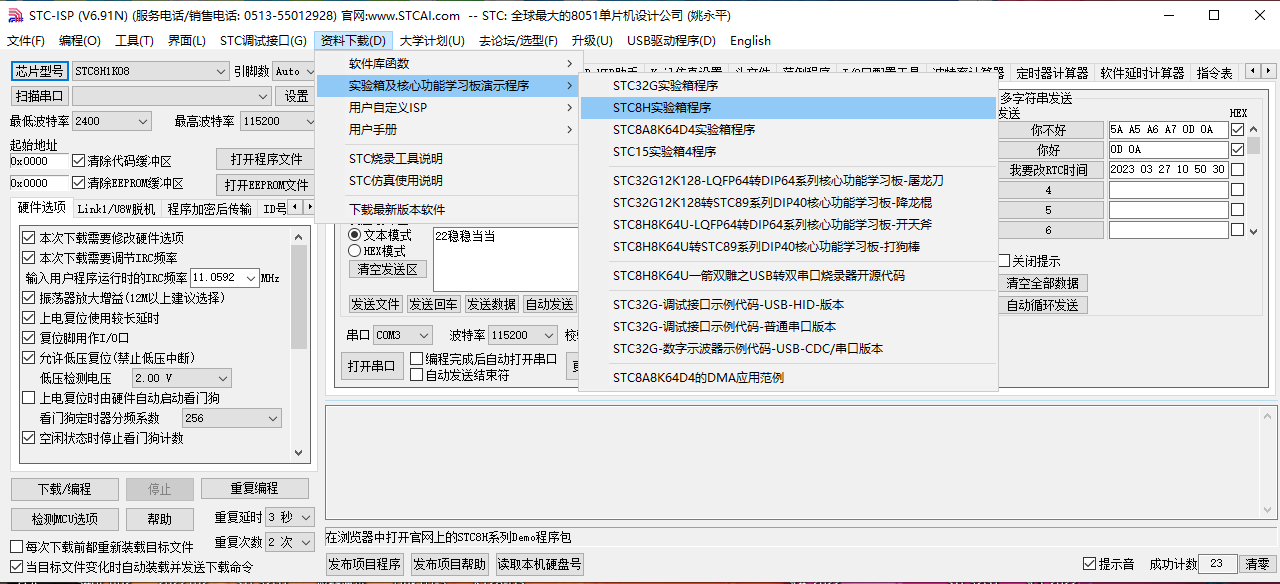Screen dimensions: 1280x584
Task: Open the 最低波特率 2400 dropdown
Action: [x=111, y=121]
